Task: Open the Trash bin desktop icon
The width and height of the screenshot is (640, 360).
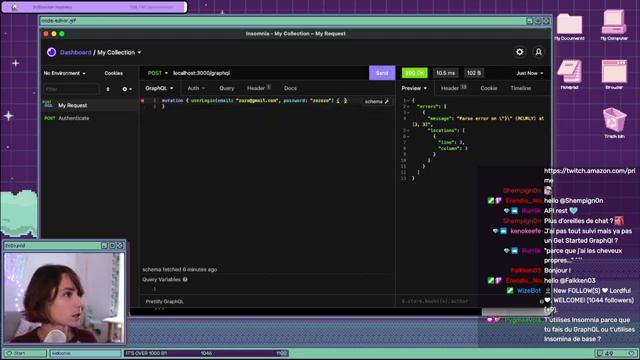Action: point(614,122)
